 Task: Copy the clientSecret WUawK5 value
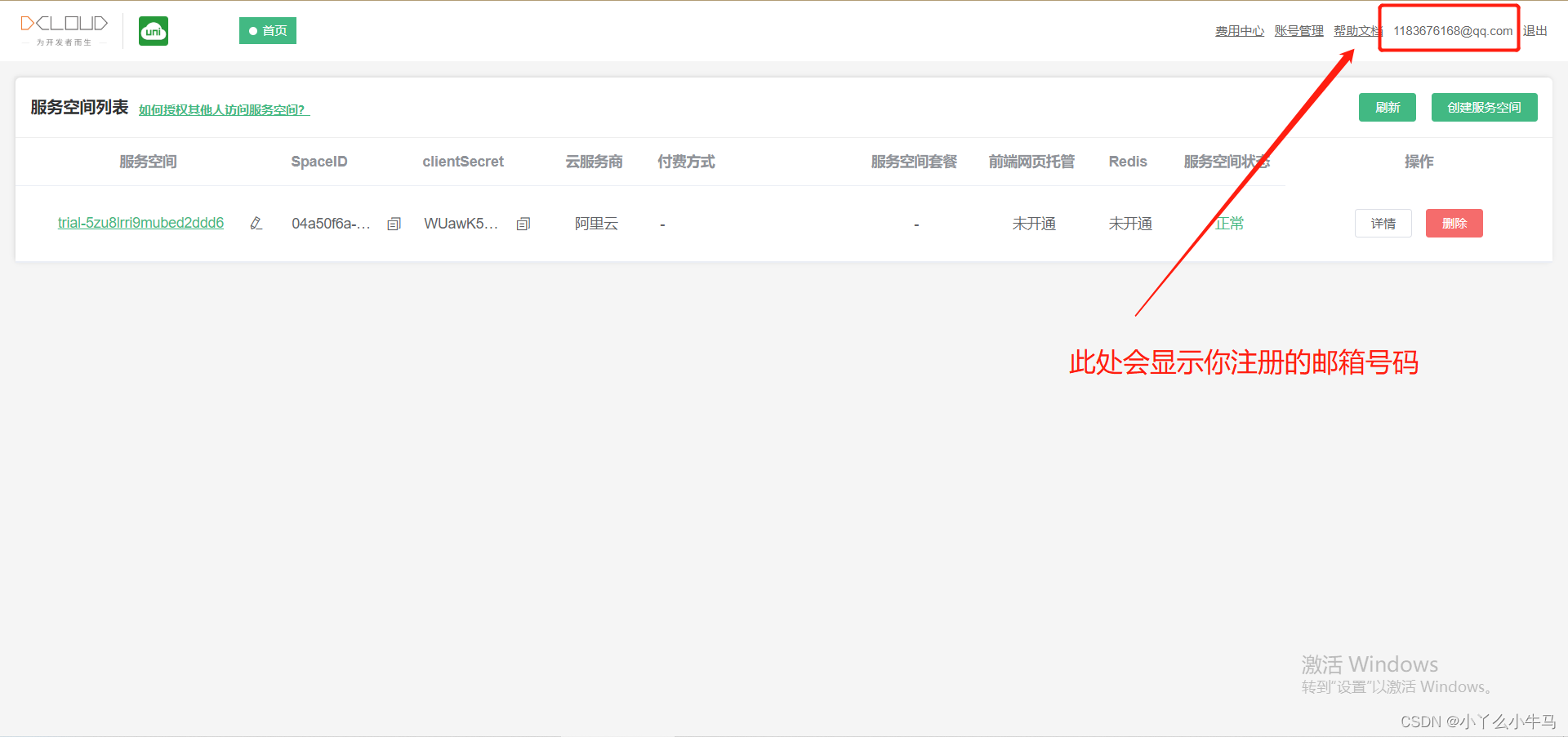pos(523,224)
